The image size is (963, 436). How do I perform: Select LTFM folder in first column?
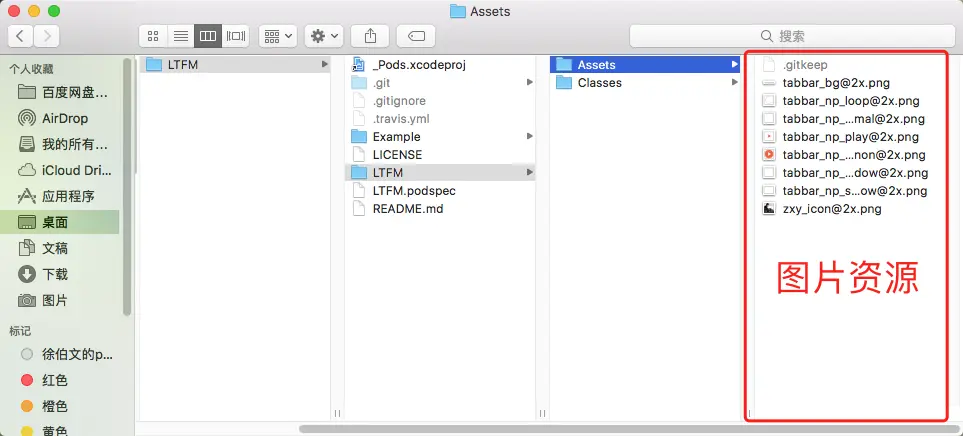point(235,64)
